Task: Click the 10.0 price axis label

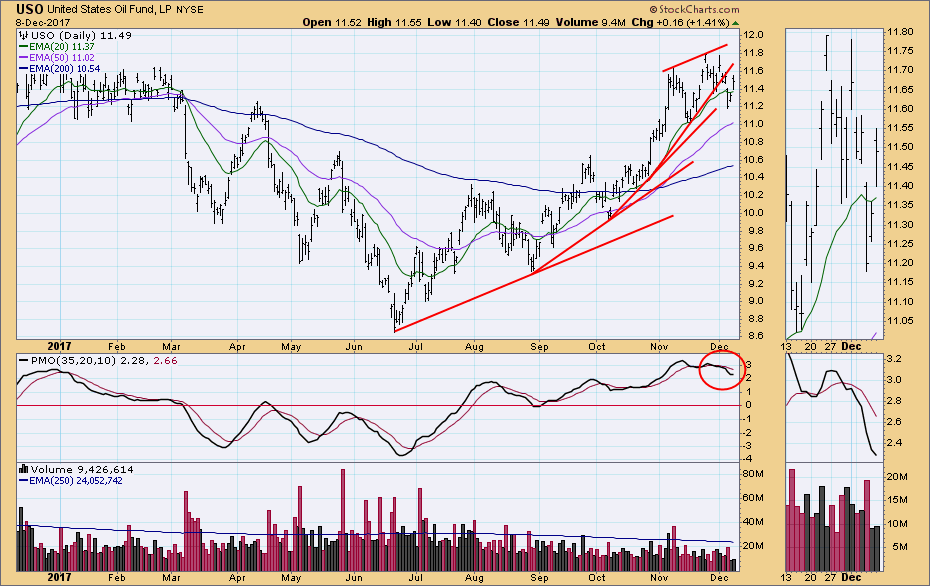Action: point(754,212)
